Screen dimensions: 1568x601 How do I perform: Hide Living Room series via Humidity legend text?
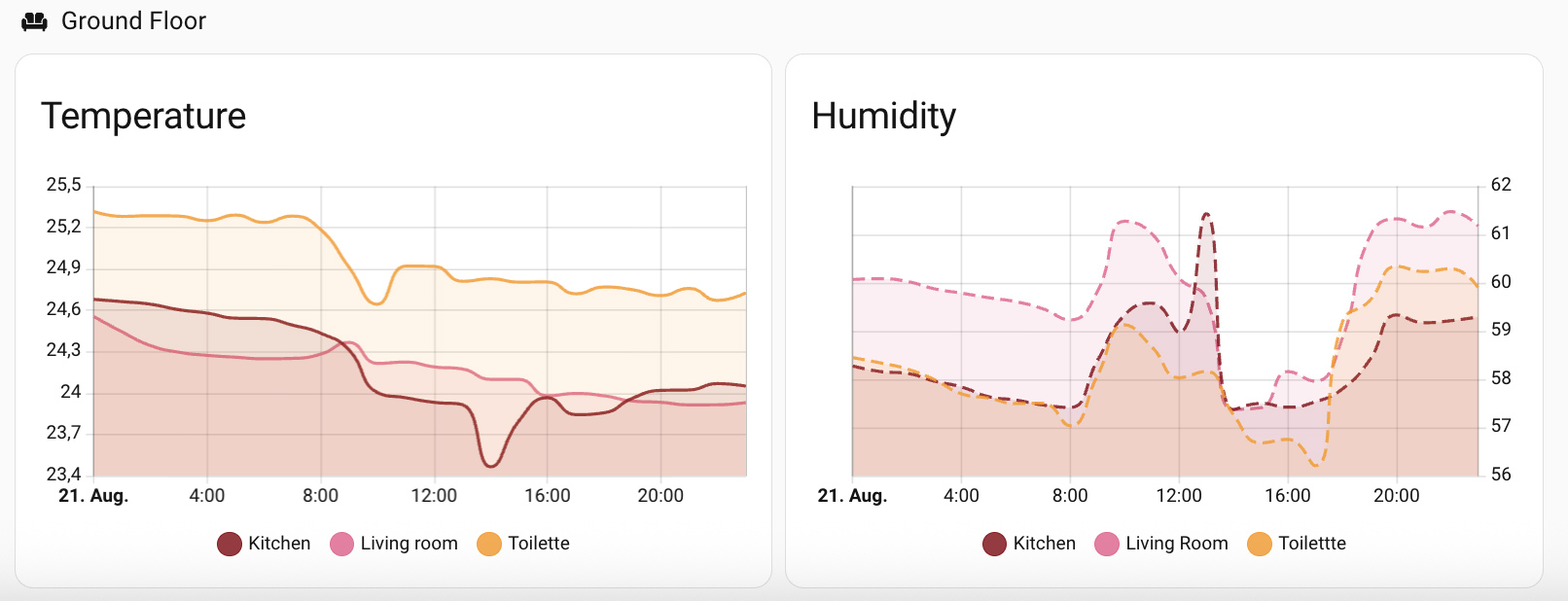click(x=1177, y=544)
